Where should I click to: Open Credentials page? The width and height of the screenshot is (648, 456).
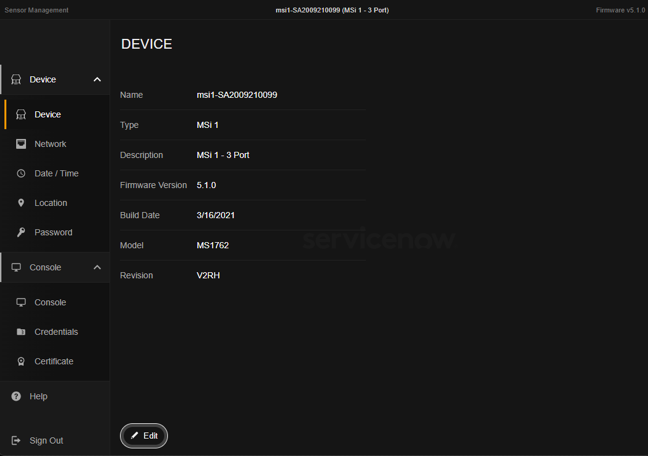pyautogui.click(x=57, y=332)
